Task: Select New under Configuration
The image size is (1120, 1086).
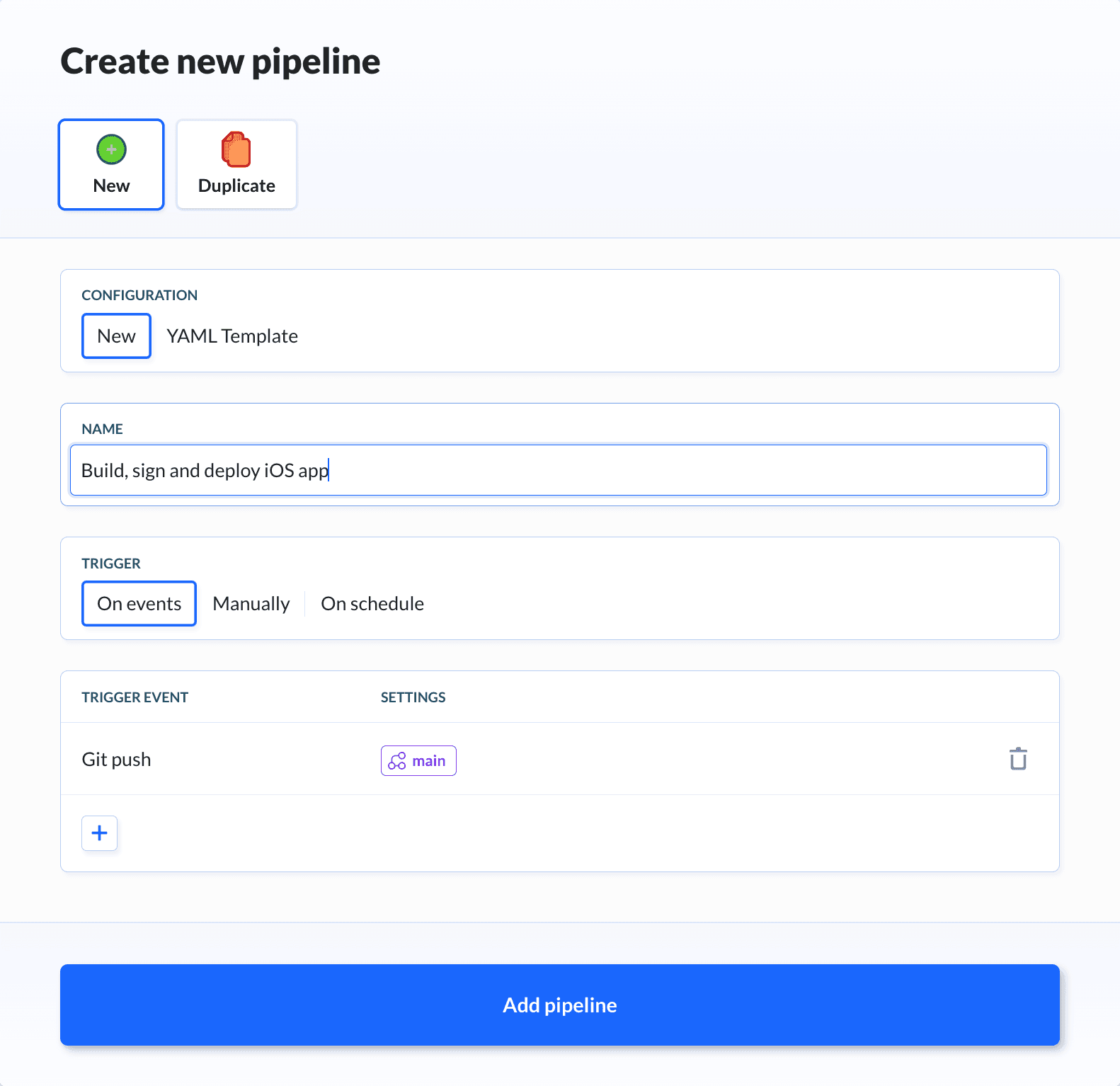Action: pyautogui.click(x=116, y=336)
